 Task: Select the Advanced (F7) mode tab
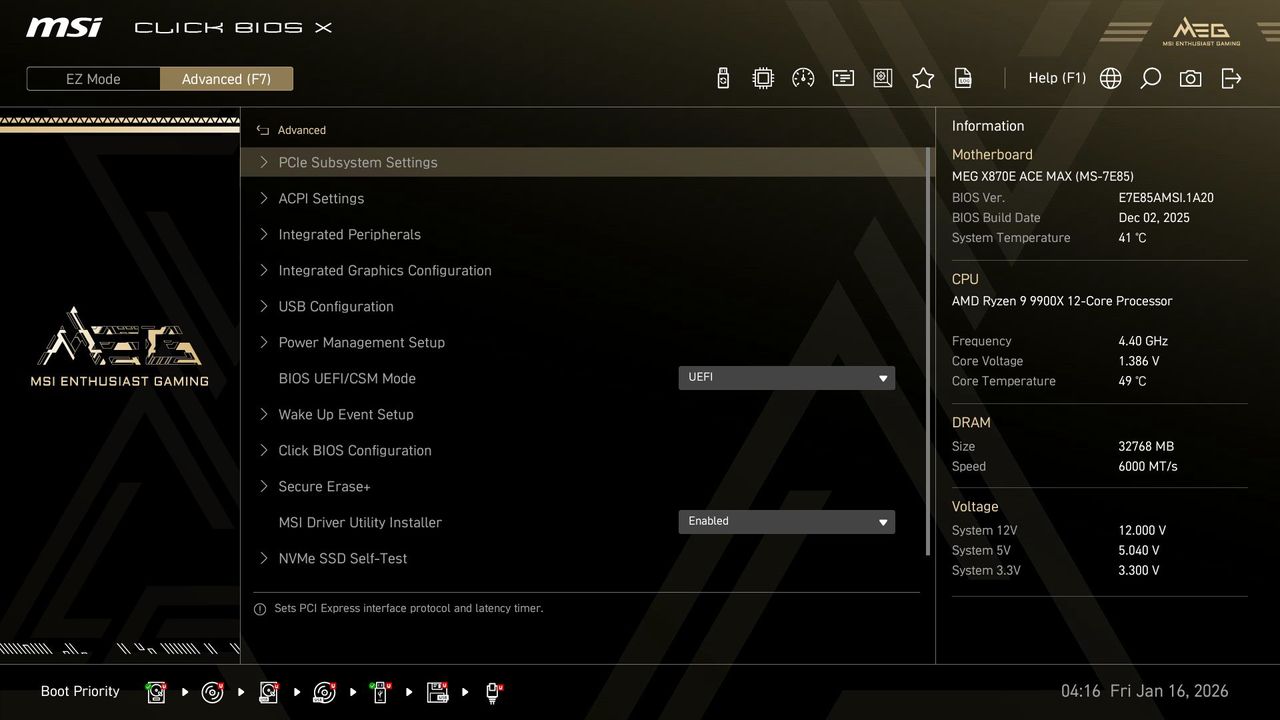coord(226,79)
